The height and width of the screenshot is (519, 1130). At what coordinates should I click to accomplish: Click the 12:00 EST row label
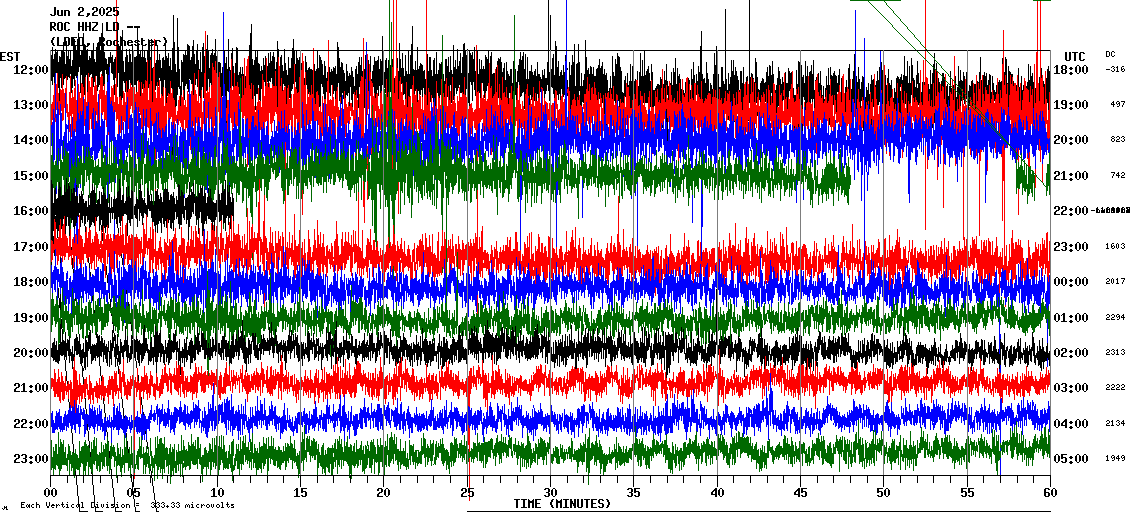30,70
